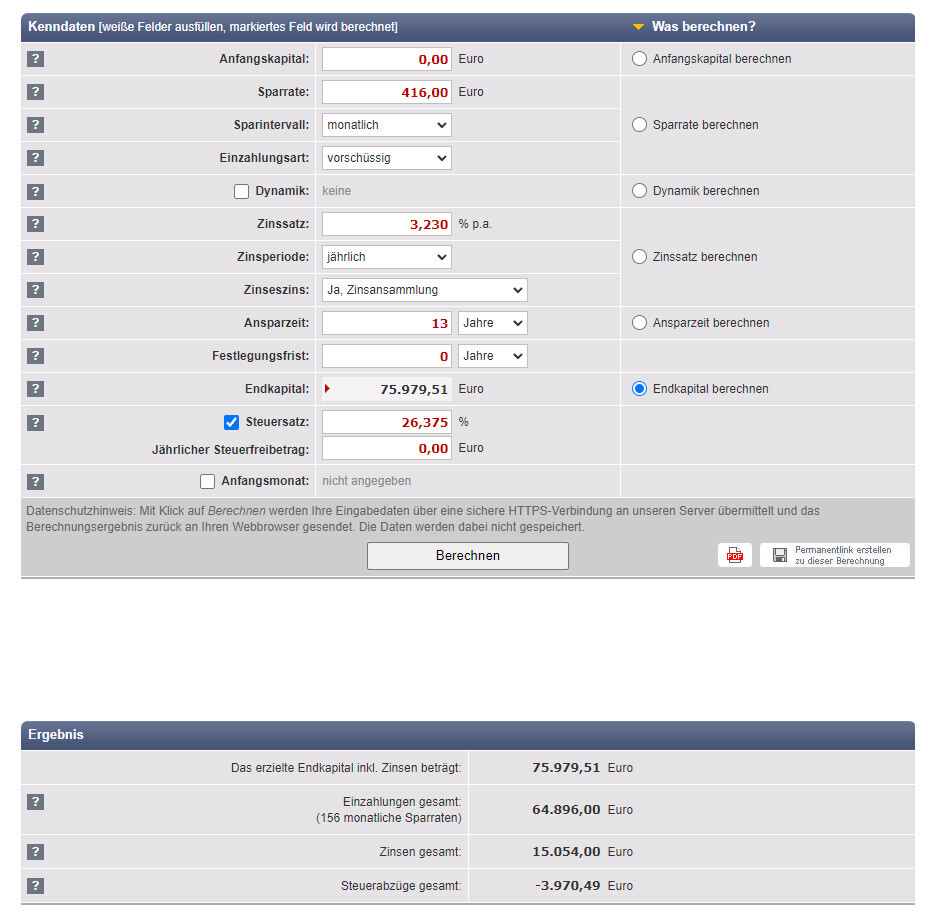Export the calculation via the PDF icon
This screenshot has height=917, width=939.
tap(735, 556)
